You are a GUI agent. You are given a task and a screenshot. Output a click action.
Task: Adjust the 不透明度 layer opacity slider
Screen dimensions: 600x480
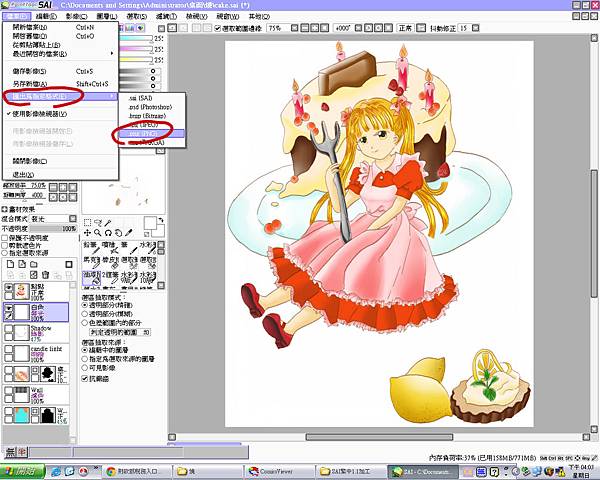pyautogui.click(x=53, y=229)
